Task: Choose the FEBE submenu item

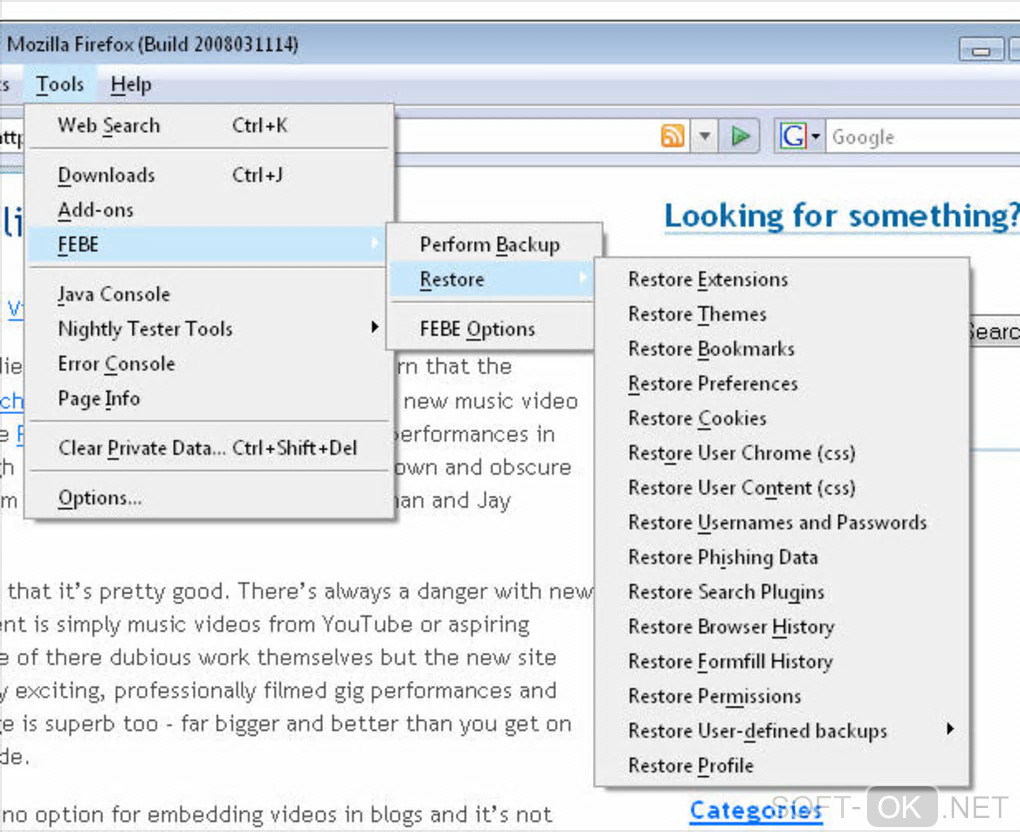Action: pyautogui.click(x=209, y=245)
